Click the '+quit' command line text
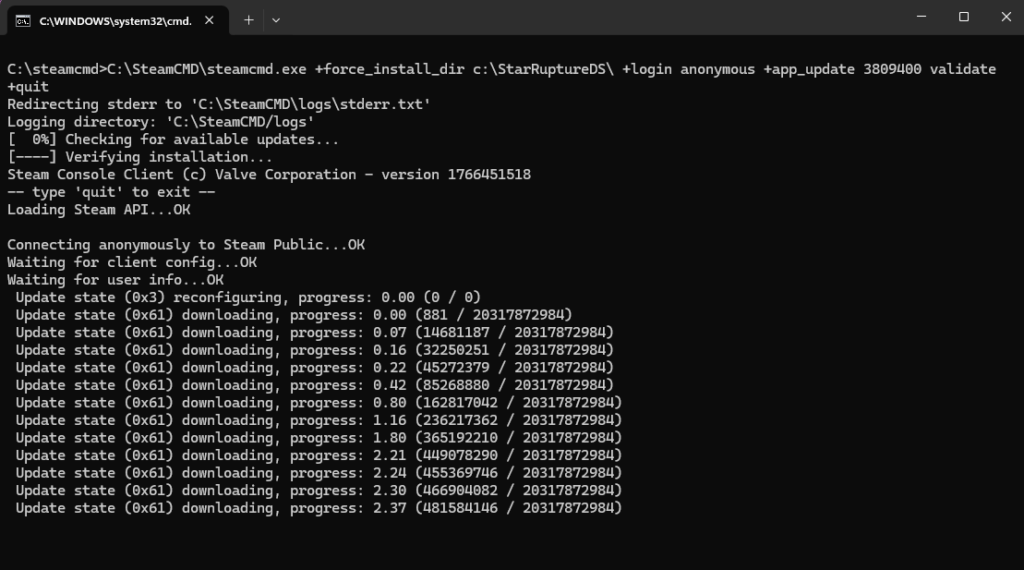This screenshot has height=570, width=1024. coord(28,87)
